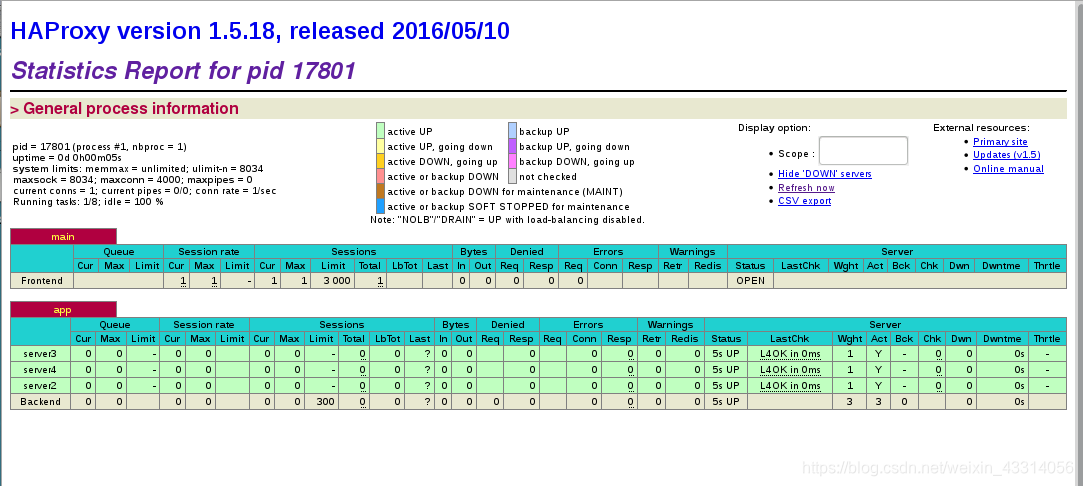Open the Hide 'DOWN' servers link

pos(825,174)
